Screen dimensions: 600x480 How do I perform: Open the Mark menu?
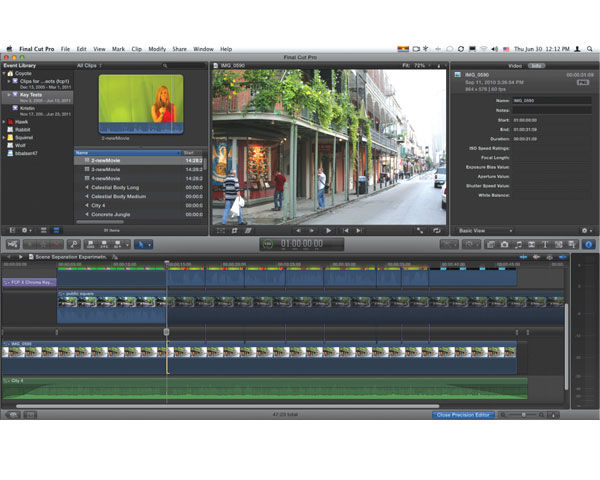(x=118, y=49)
